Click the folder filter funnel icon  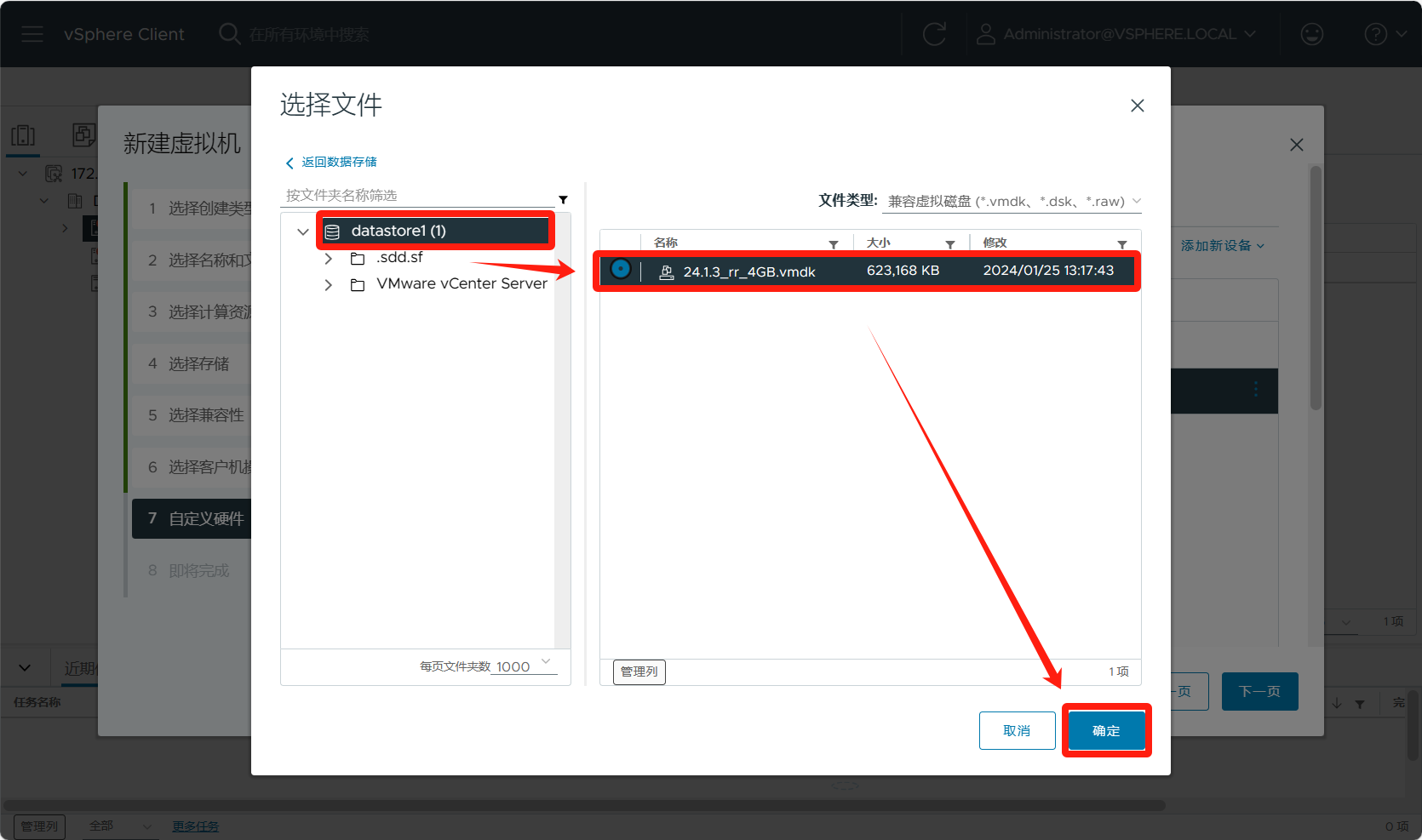[x=563, y=200]
